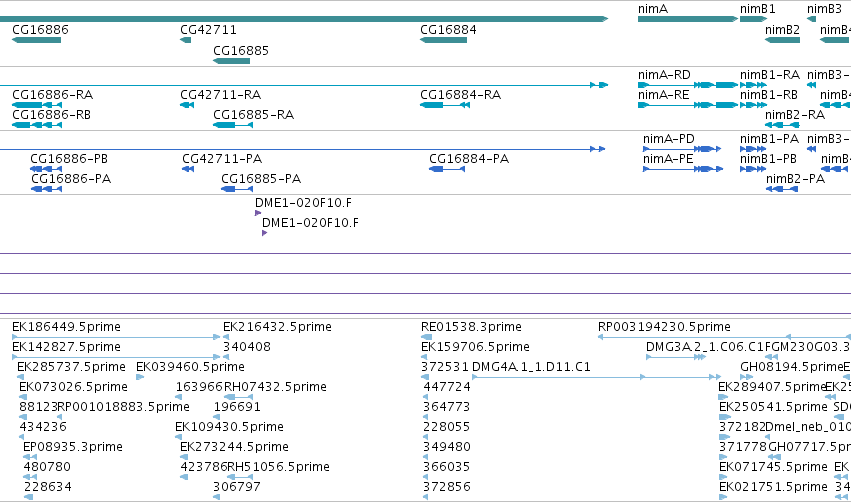Open the EK285737.5prime EST label
Screen dimensions: 851x502
click(72, 367)
